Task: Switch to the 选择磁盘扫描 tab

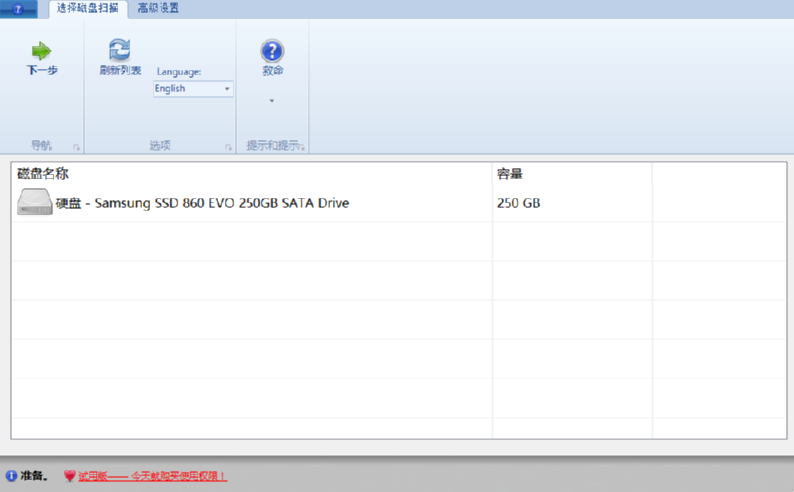Action: 88,9
